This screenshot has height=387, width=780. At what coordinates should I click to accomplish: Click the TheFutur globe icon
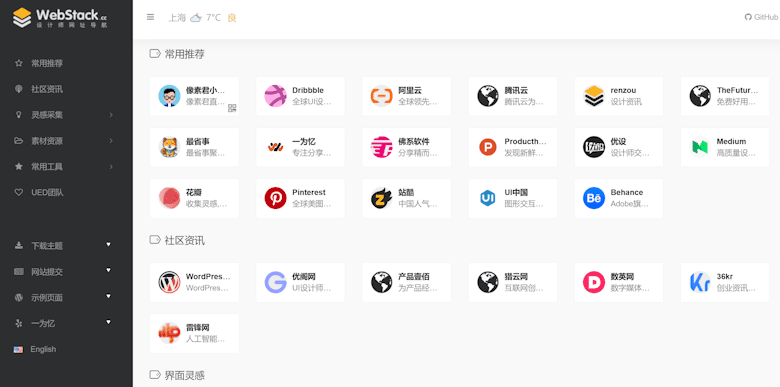point(700,96)
